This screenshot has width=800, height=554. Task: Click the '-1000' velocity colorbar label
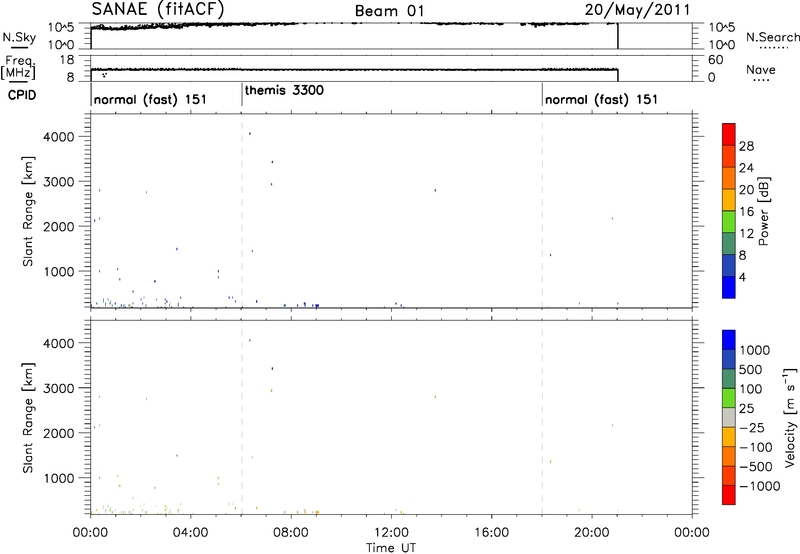[759, 486]
